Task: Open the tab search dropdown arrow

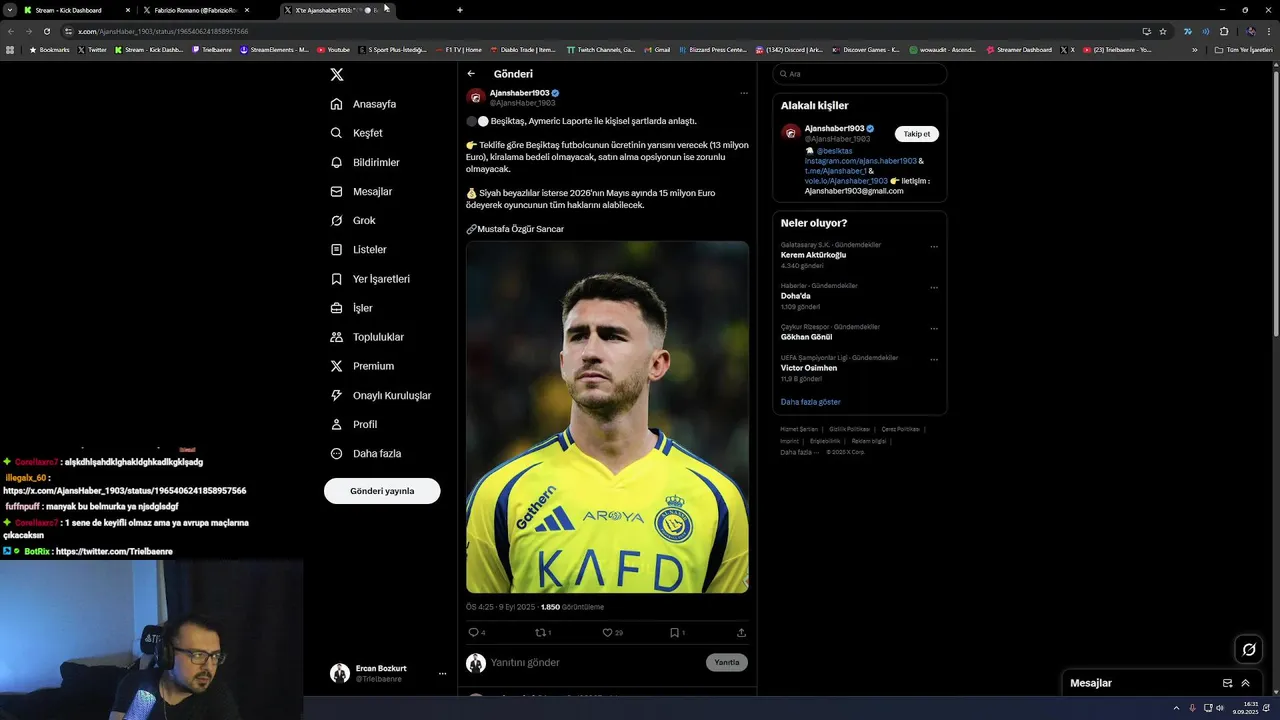Action: coord(9,10)
